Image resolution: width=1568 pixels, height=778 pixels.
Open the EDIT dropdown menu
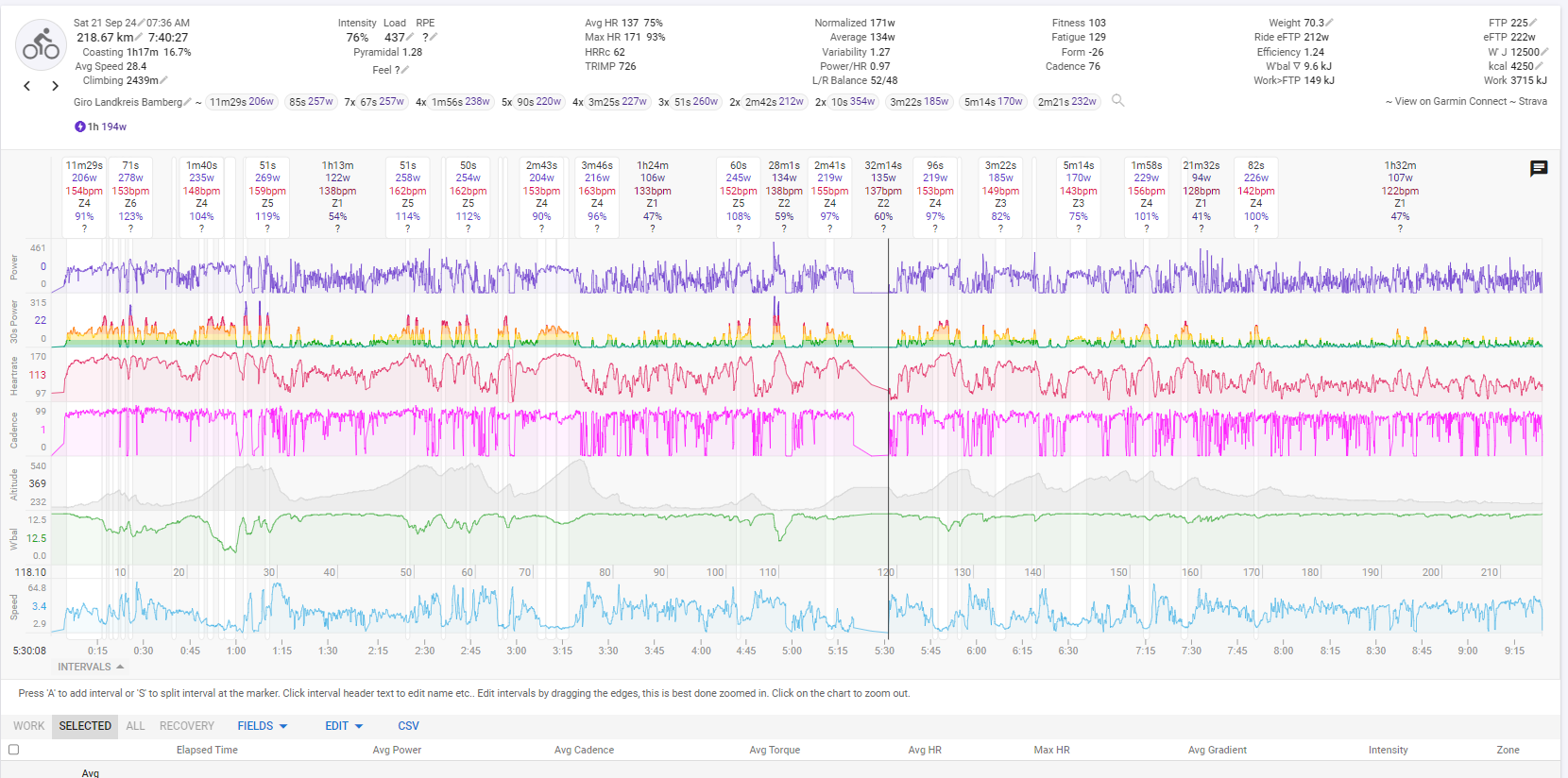tap(344, 726)
